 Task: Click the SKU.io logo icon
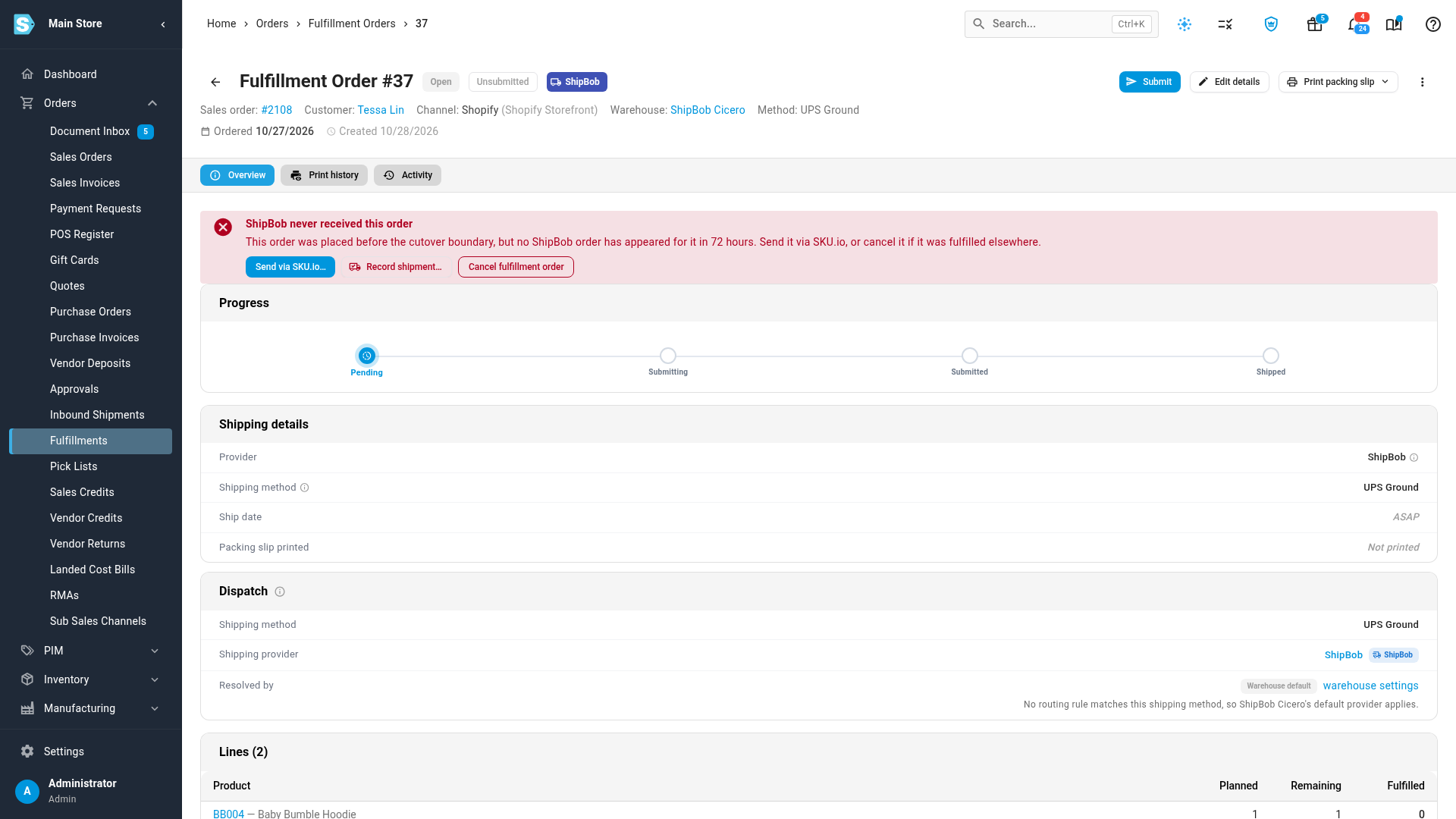tap(24, 24)
